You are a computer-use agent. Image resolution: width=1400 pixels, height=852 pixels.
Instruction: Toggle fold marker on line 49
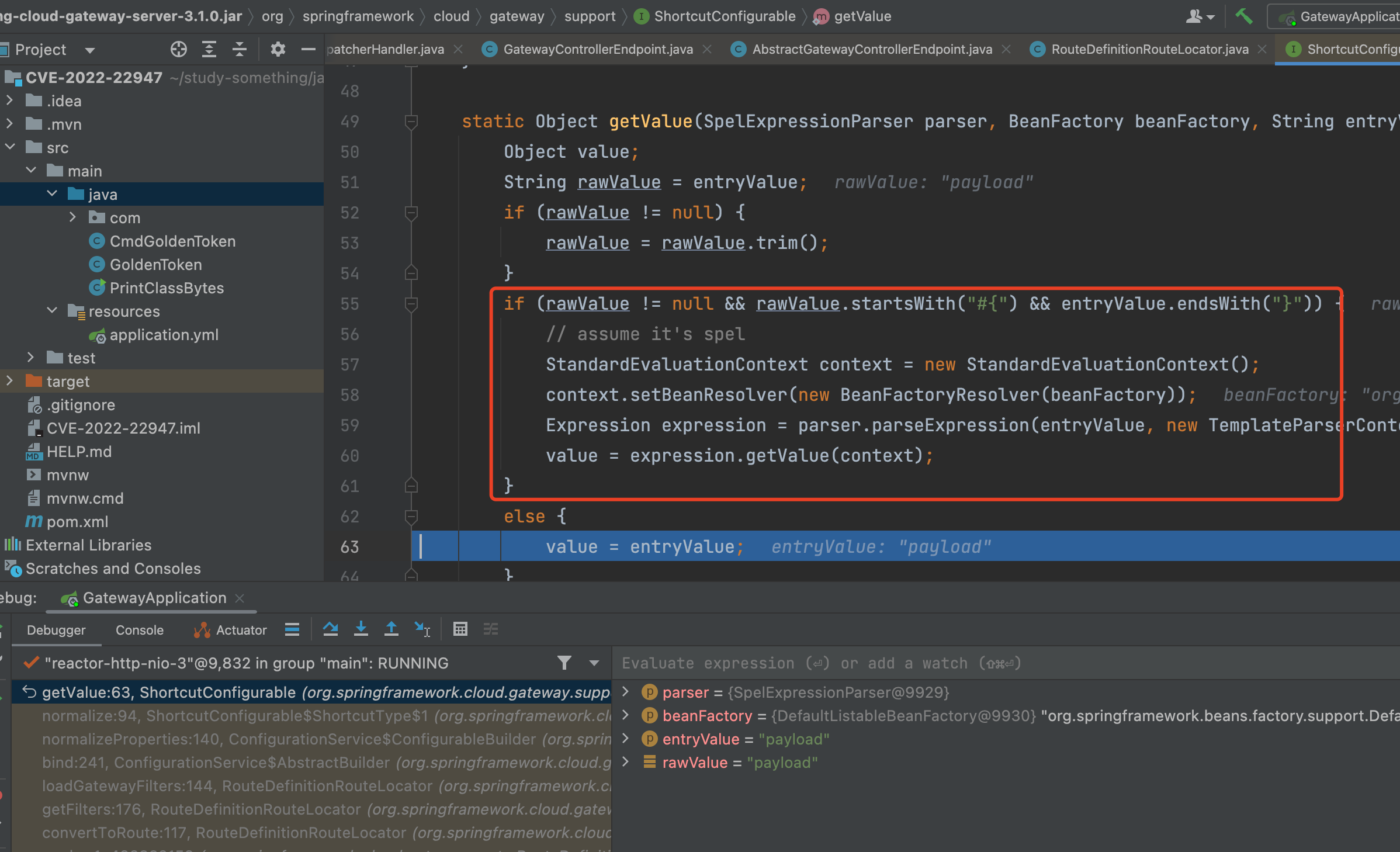pyautogui.click(x=411, y=122)
